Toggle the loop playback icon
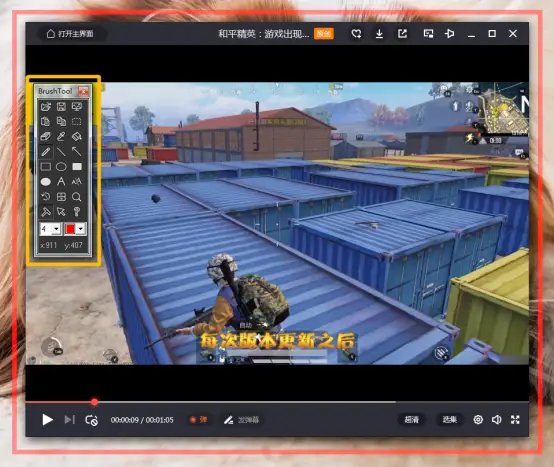The width and height of the screenshot is (554, 467). point(92,420)
